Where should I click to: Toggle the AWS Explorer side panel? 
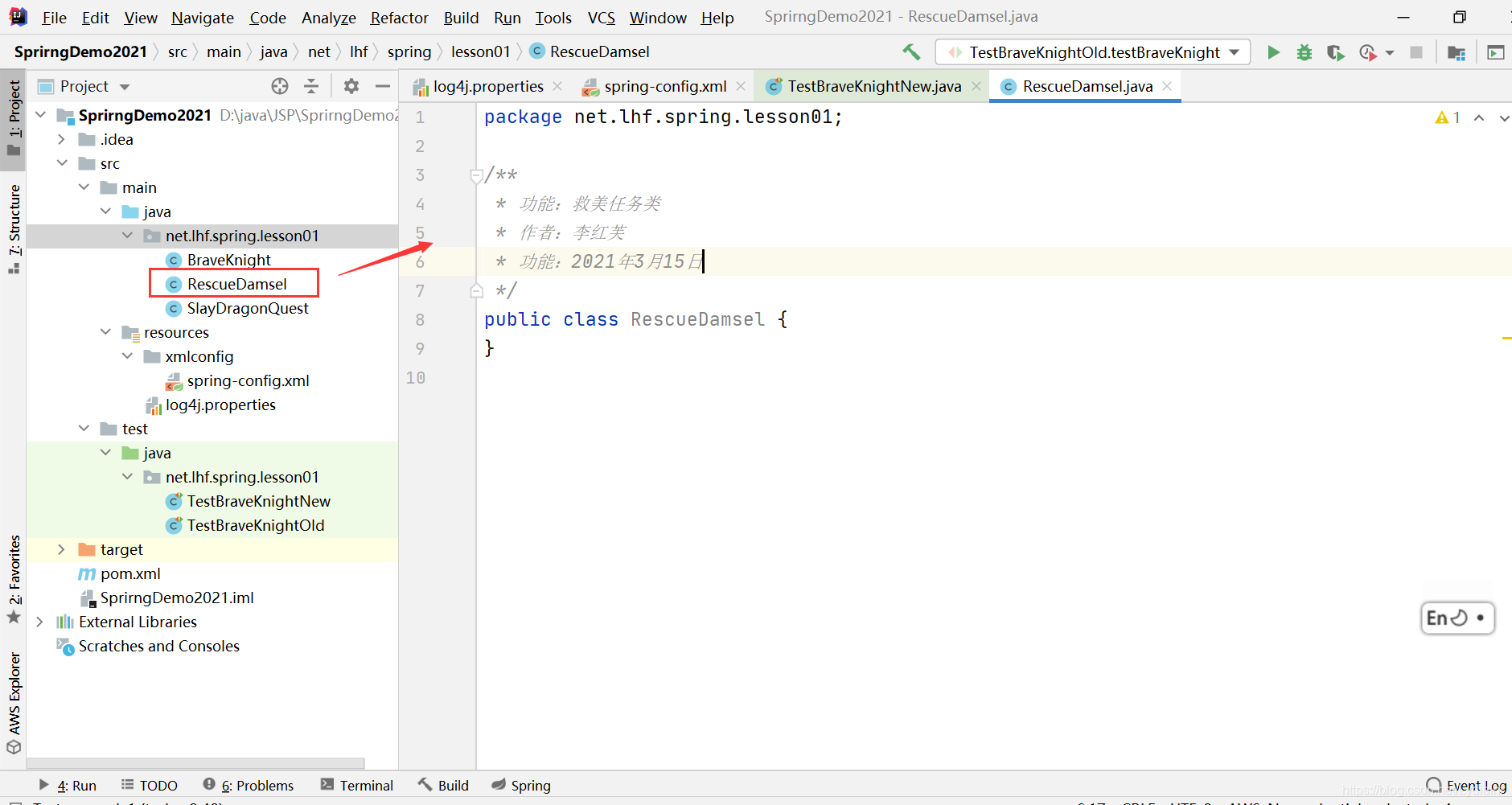14,703
